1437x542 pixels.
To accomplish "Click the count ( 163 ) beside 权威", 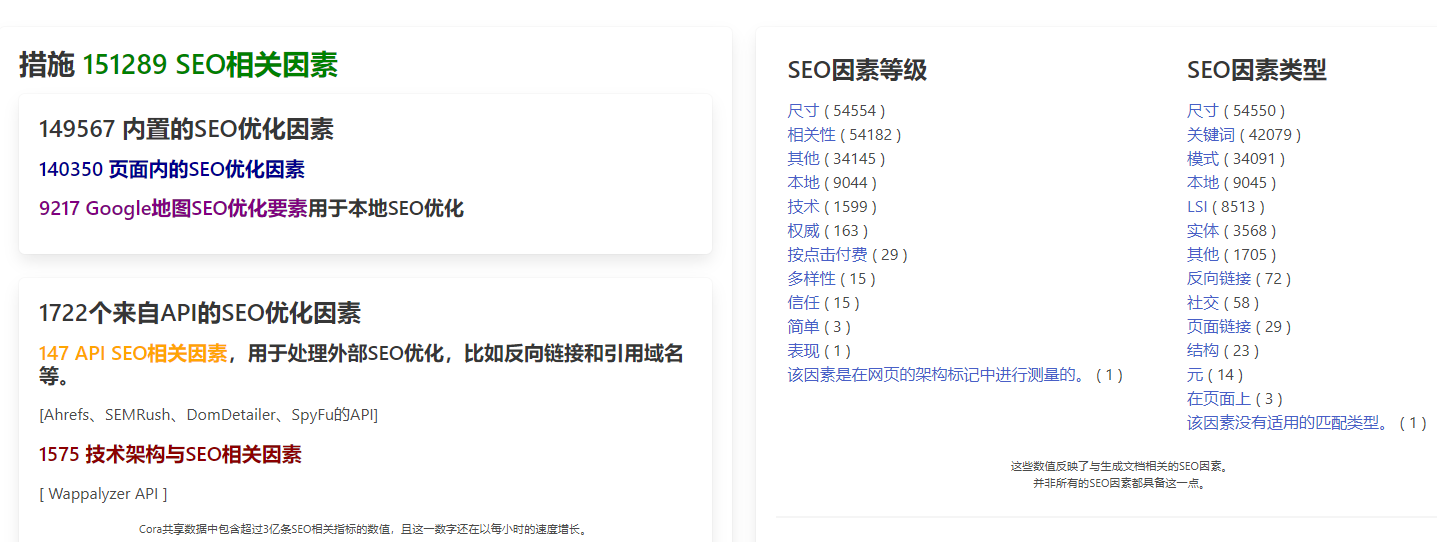I will coord(846,231).
